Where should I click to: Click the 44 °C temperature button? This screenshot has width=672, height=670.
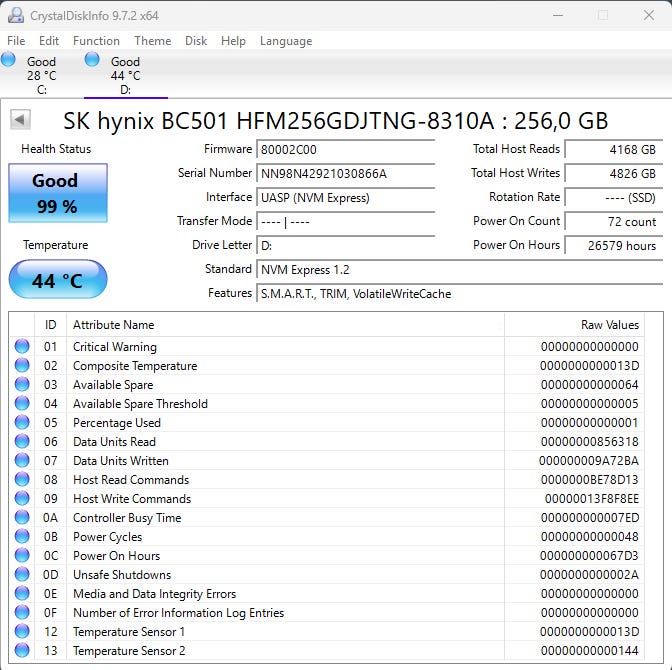(x=57, y=280)
